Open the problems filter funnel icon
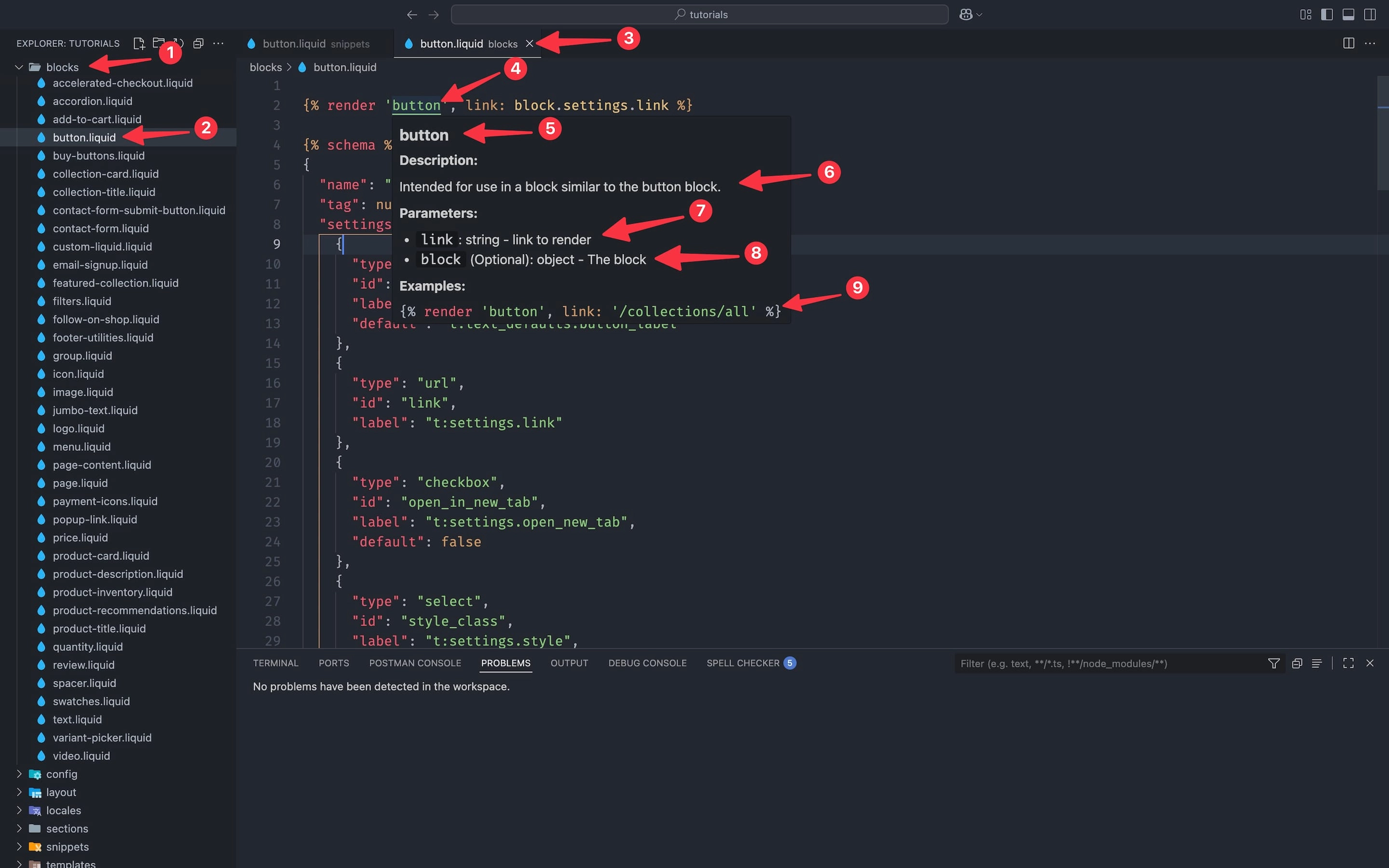1389x868 pixels. pos(1274,664)
